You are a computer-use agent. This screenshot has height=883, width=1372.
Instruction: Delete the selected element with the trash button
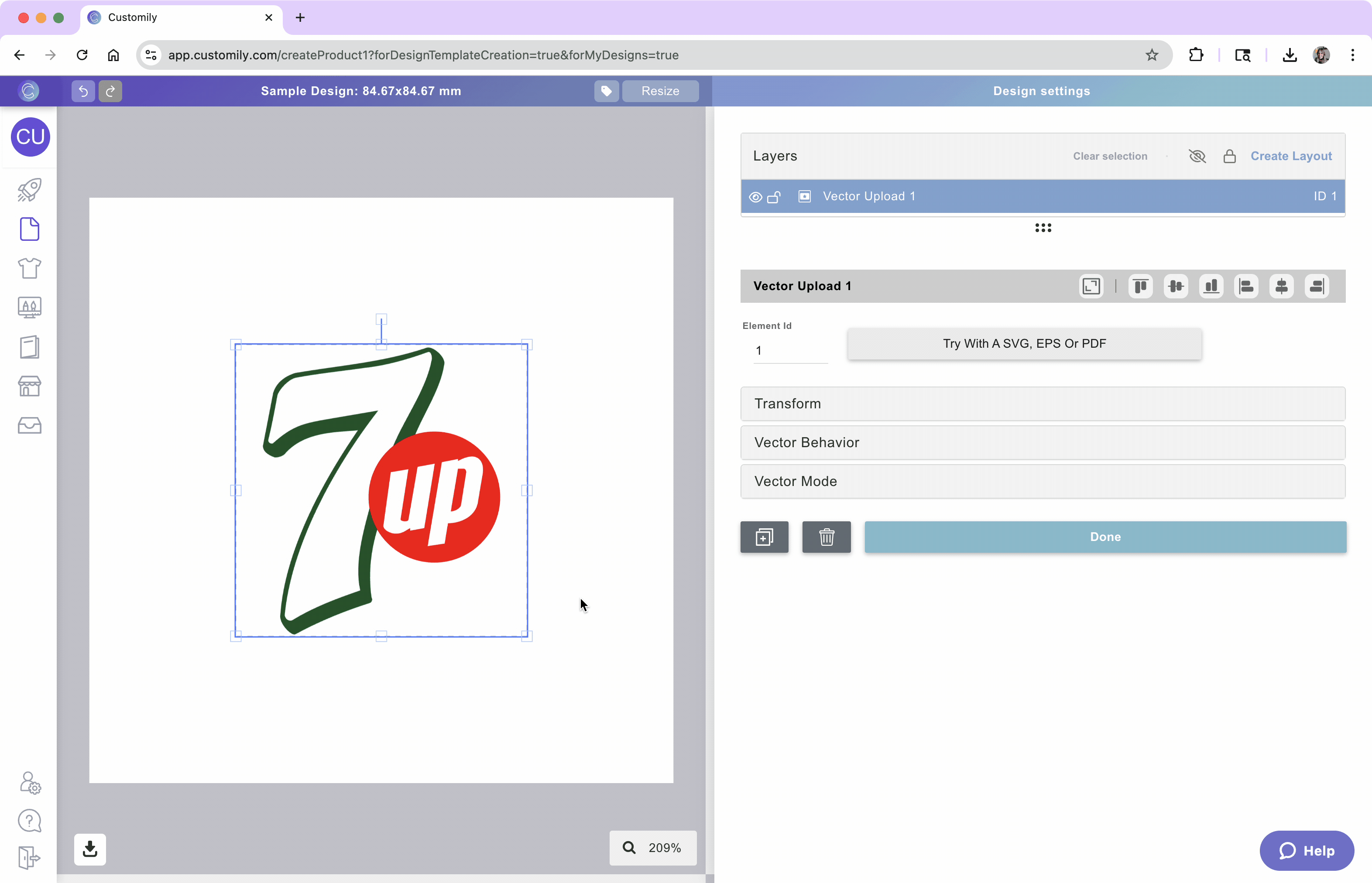pyautogui.click(x=826, y=537)
